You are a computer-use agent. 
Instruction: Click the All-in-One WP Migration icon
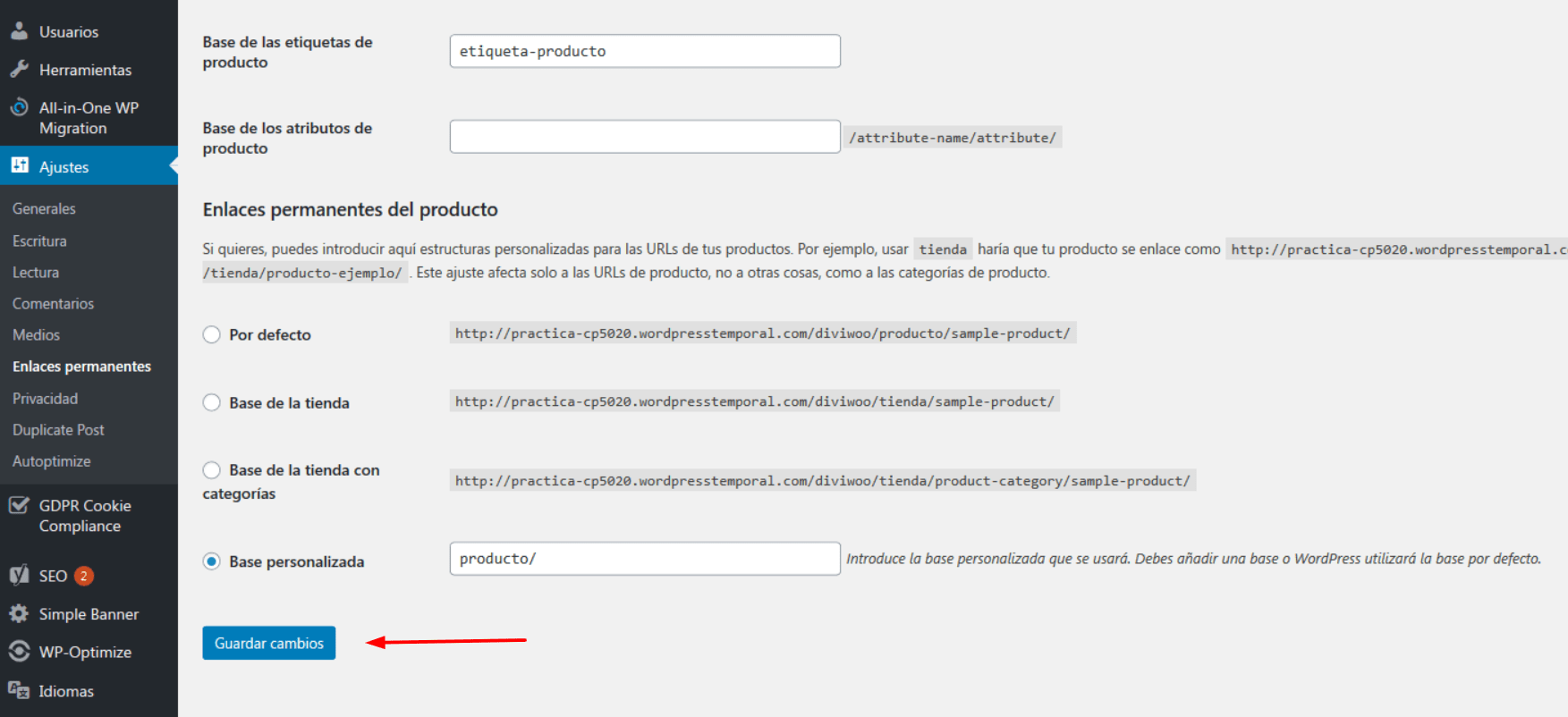point(19,107)
